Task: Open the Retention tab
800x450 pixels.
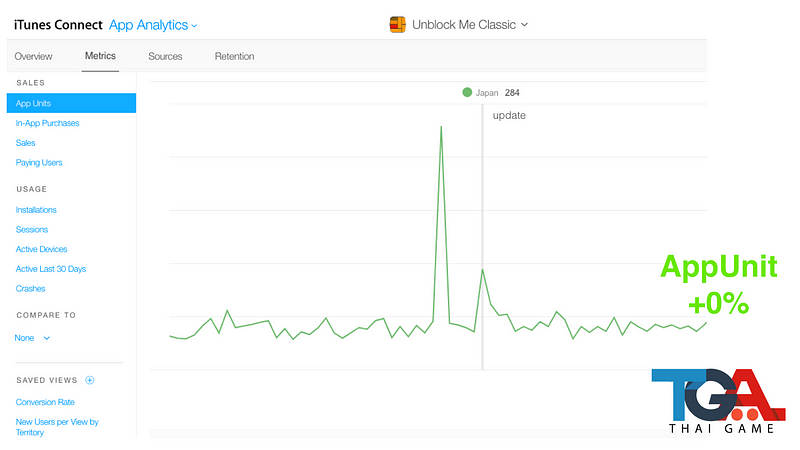Action: (x=234, y=56)
